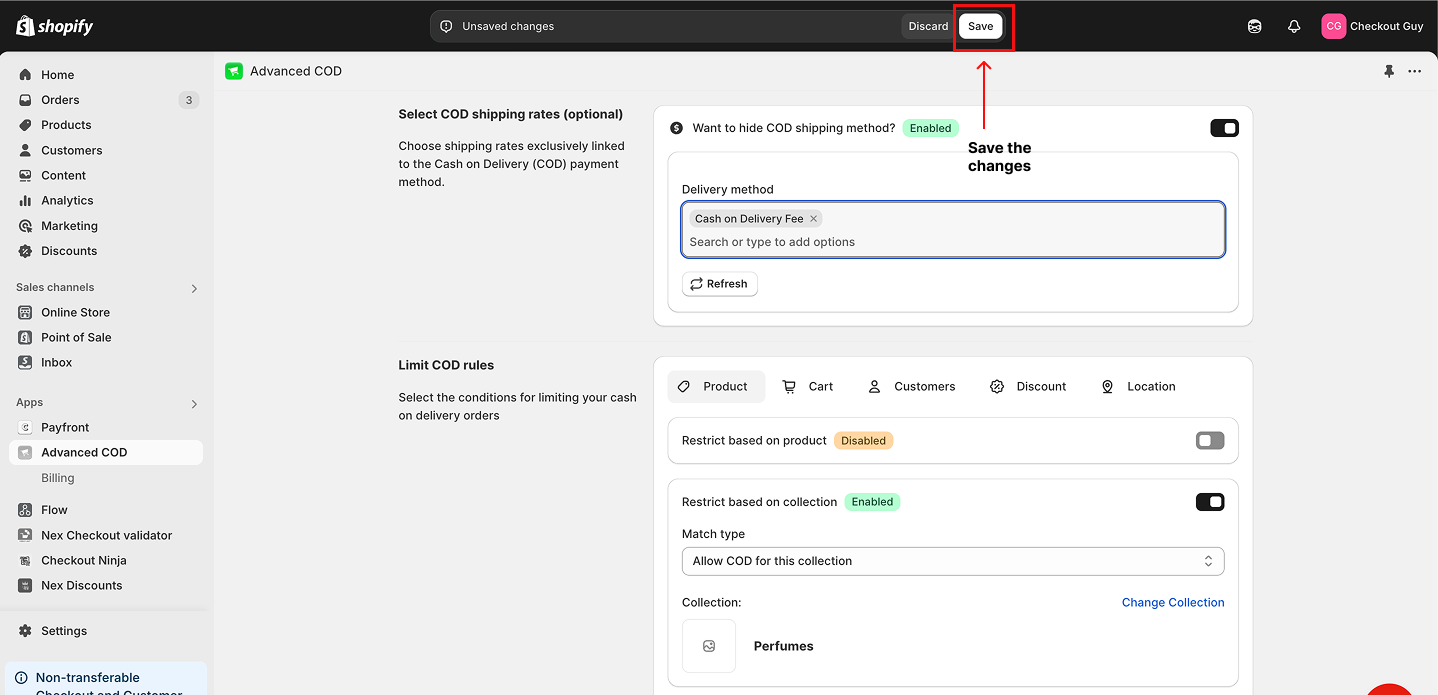Expand the Apps section chevron
Image resolution: width=1438 pixels, height=695 pixels.
[x=194, y=404]
